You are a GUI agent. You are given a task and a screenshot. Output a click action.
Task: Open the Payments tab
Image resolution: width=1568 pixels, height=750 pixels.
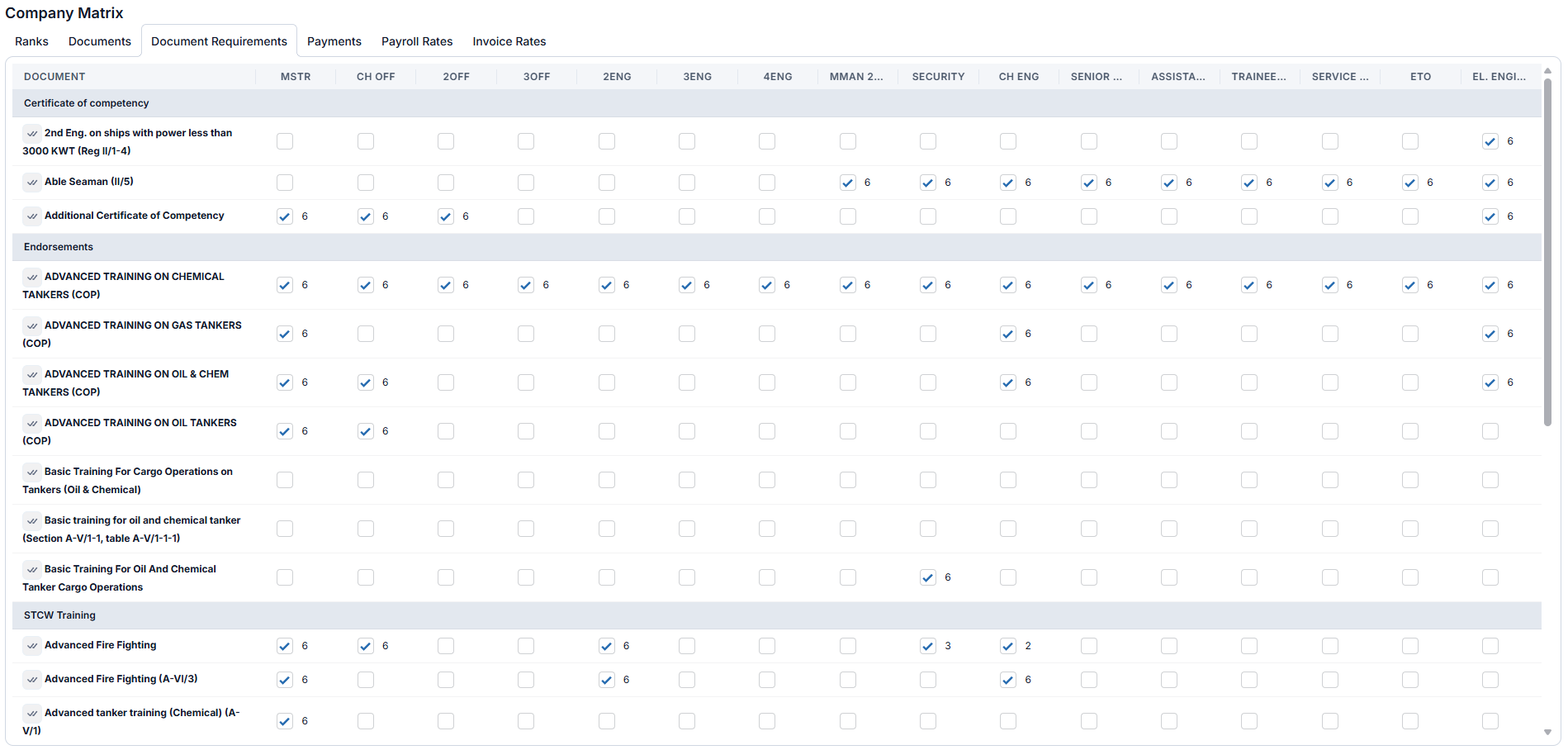334,41
